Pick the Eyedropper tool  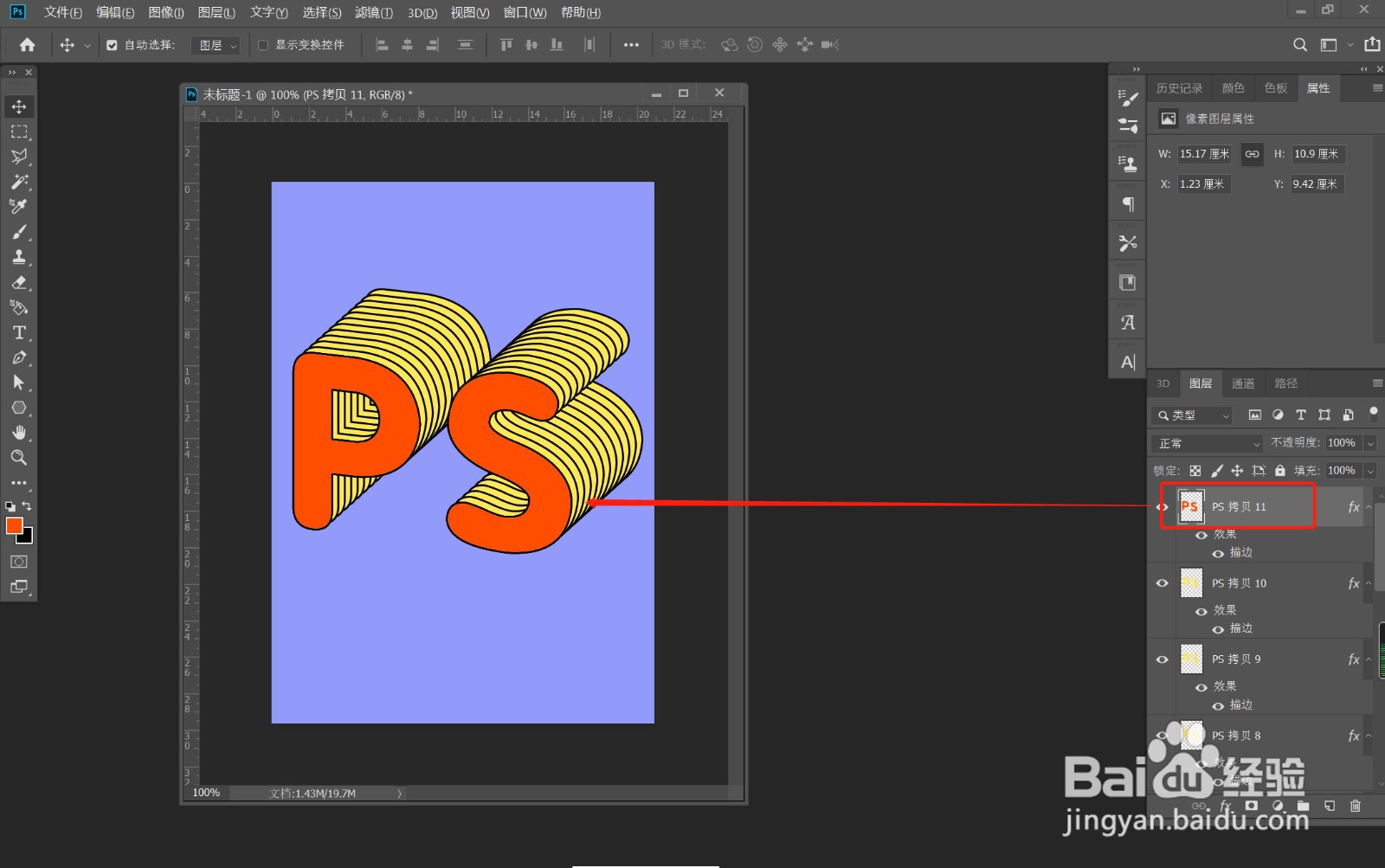[x=19, y=207]
